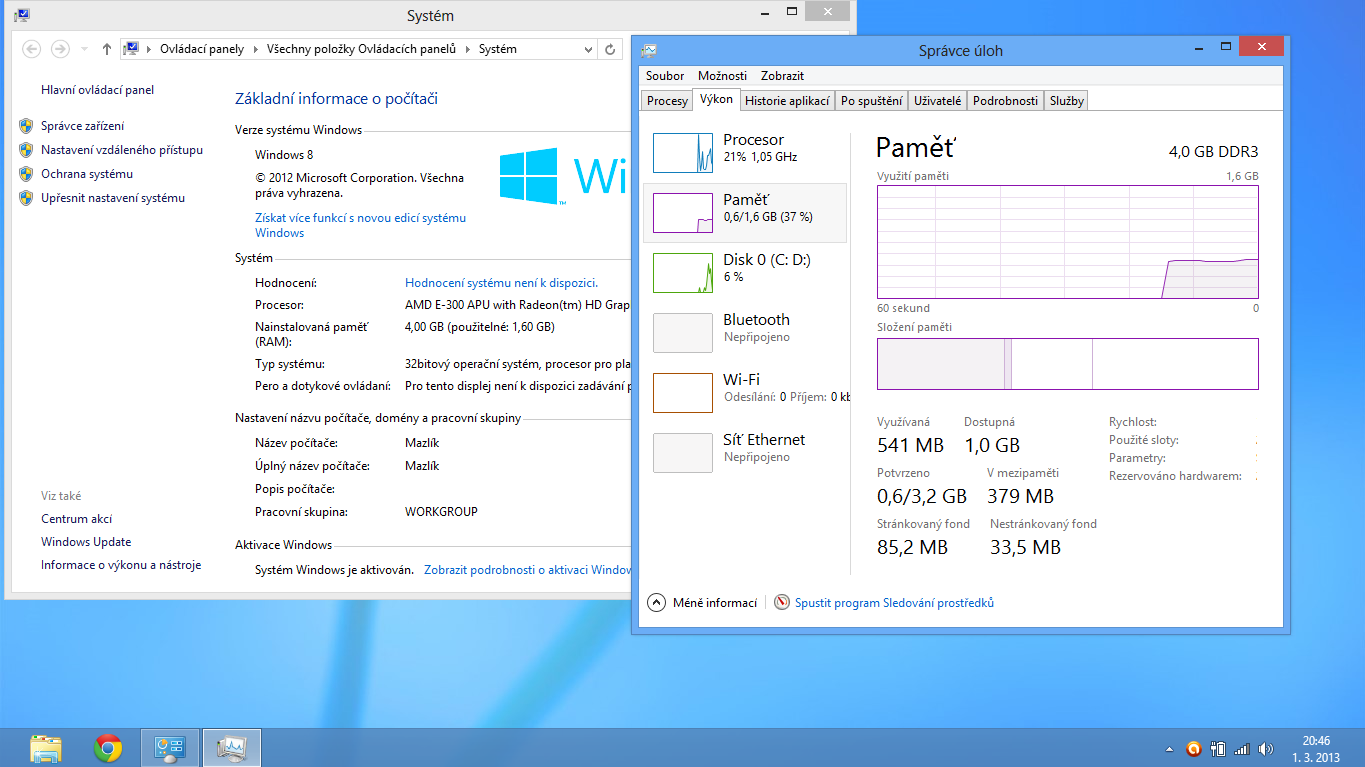The height and width of the screenshot is (767, 1365).
Task: Click the Všechny položky Ovládacích panelů breadcrumb
Action: (x=361, y=49)
